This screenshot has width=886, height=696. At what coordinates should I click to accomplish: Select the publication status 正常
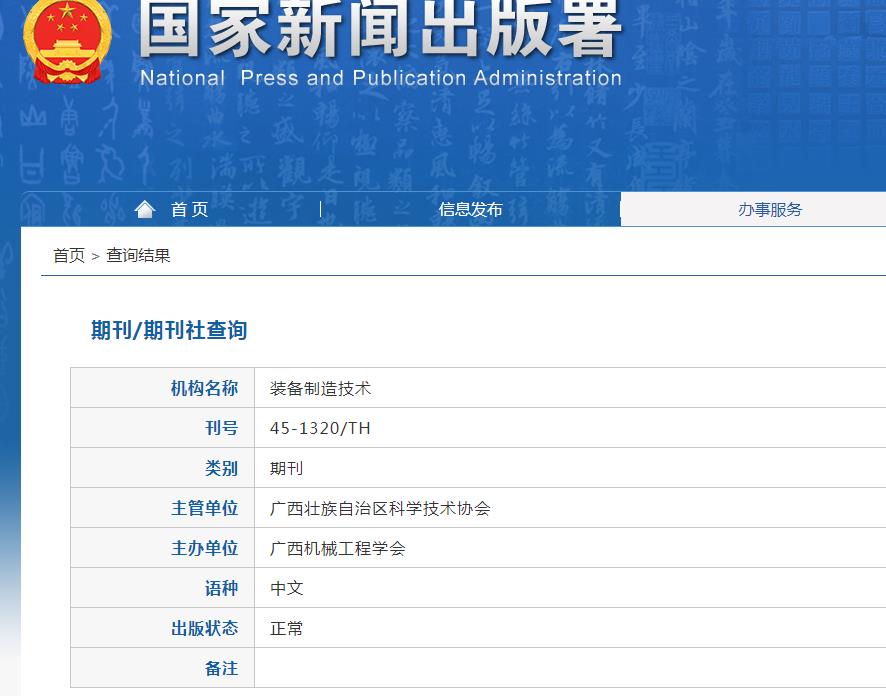click(x=286, y=627)
